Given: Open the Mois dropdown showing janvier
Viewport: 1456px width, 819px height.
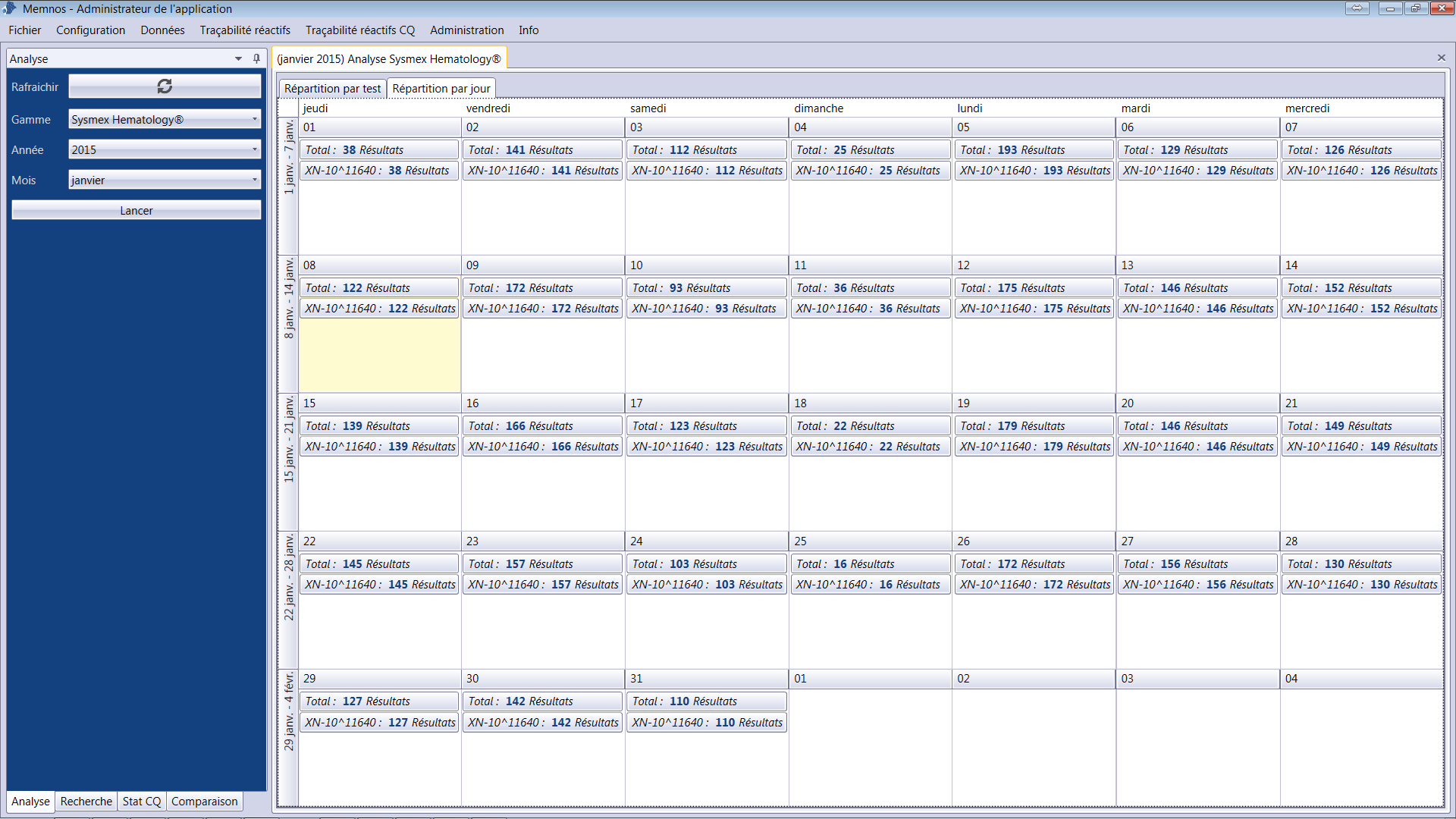Looking at the screenshot, I should point(165,180).
